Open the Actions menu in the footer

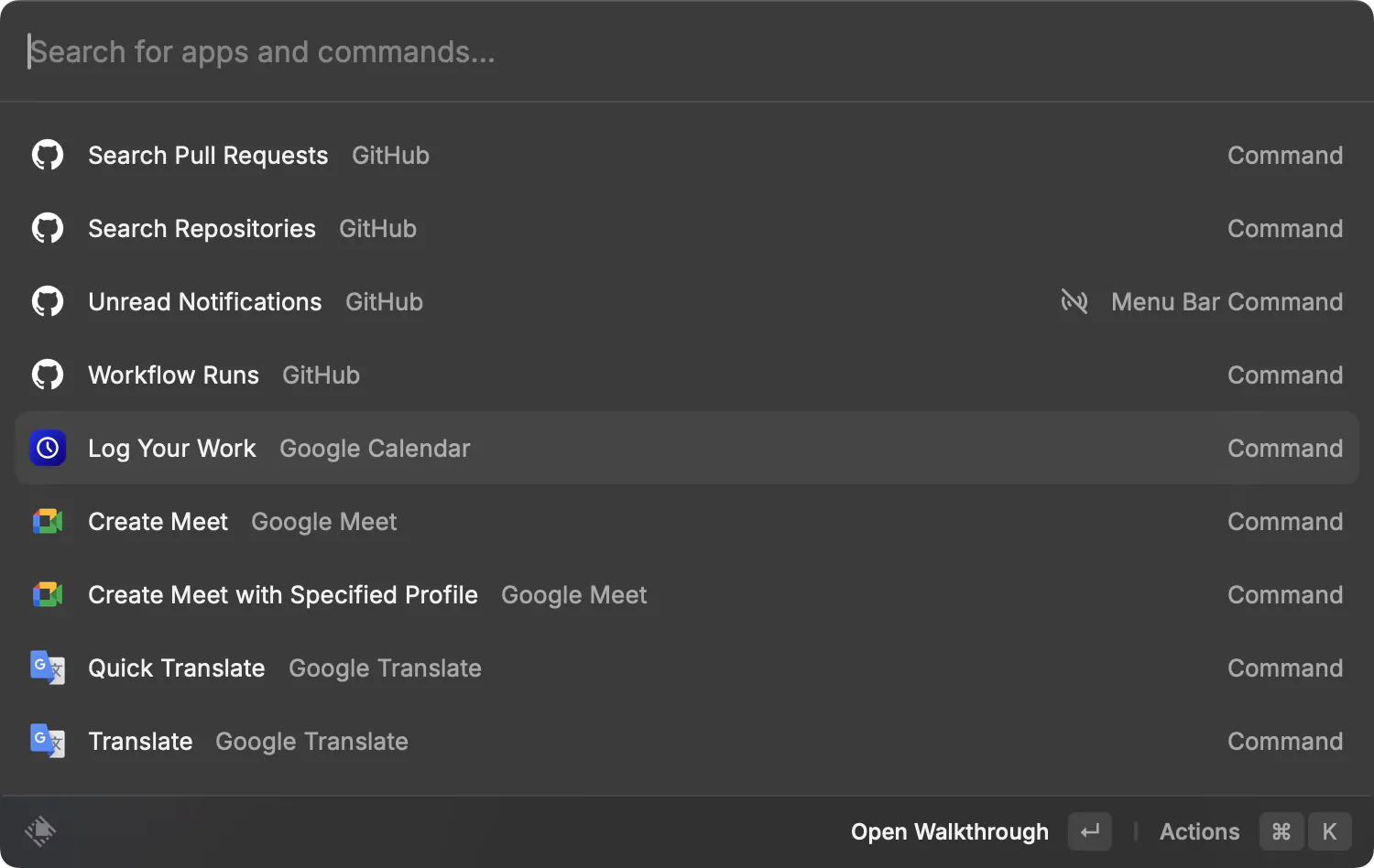pos(1199,831)
